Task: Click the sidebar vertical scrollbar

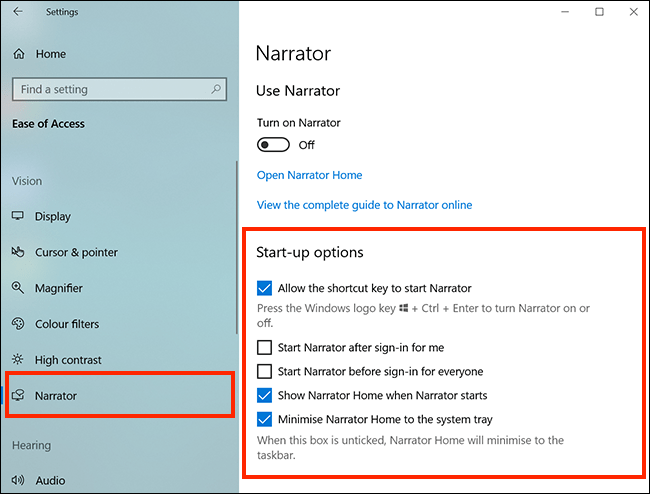Action: pos(237,247)
